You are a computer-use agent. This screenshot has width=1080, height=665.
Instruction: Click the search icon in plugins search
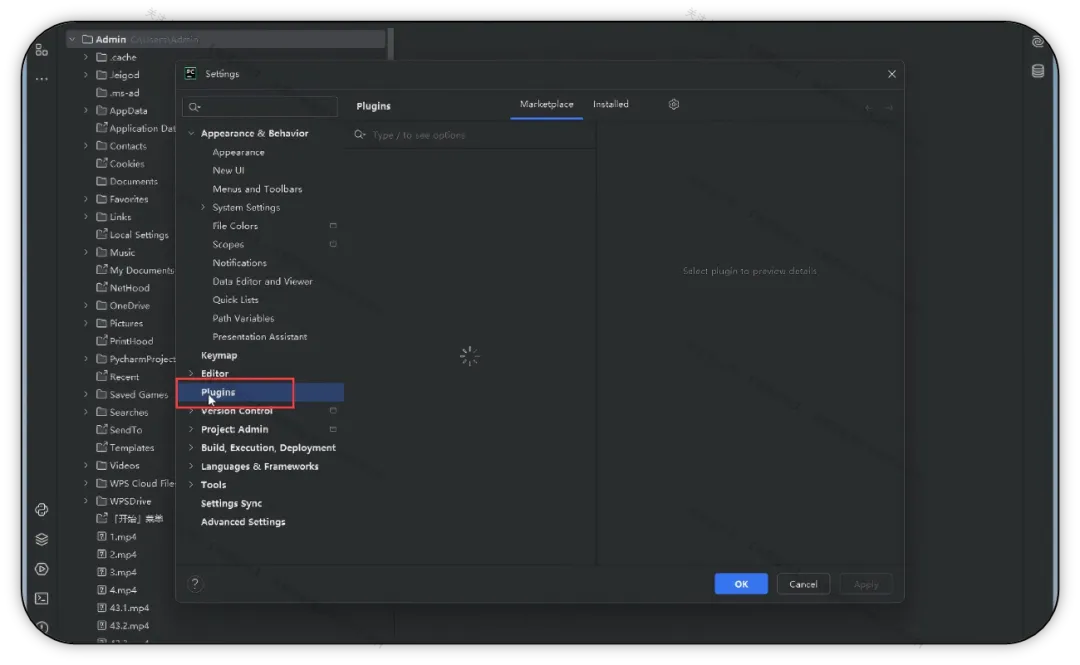pyautogui.click(x=360, y=135)
